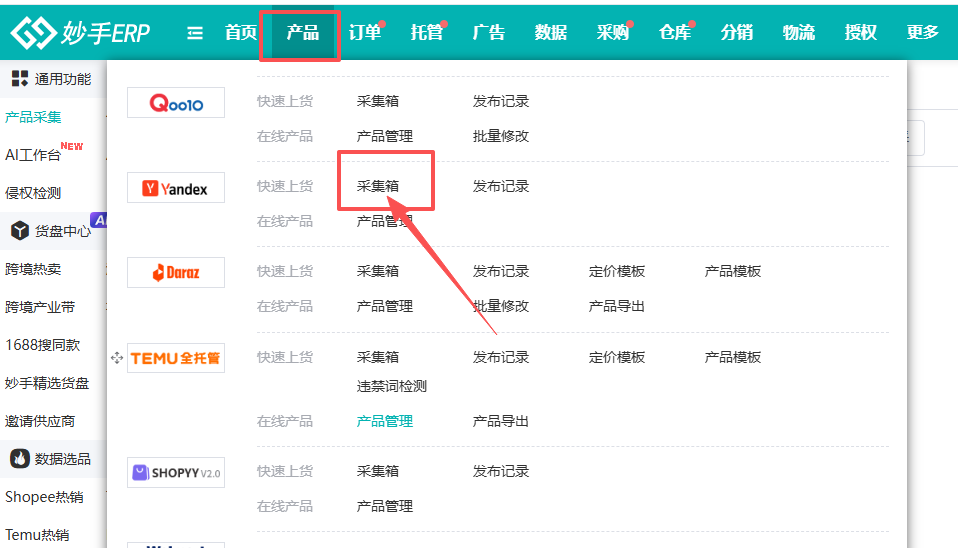Open Daraz 采集箱

tap(378, 271)
